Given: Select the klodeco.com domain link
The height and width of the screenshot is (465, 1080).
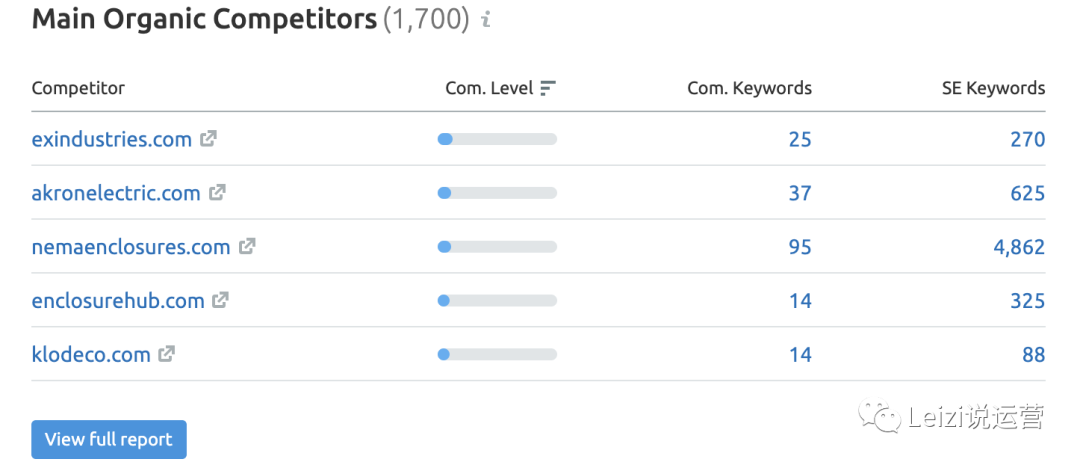Looking at the screenshot, I should [91, 354].
